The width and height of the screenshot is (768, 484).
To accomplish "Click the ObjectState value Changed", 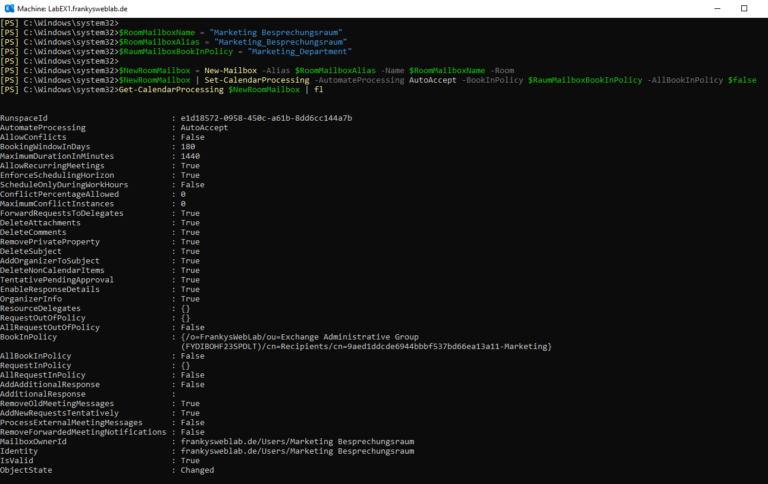I will (x=197, y=470).
